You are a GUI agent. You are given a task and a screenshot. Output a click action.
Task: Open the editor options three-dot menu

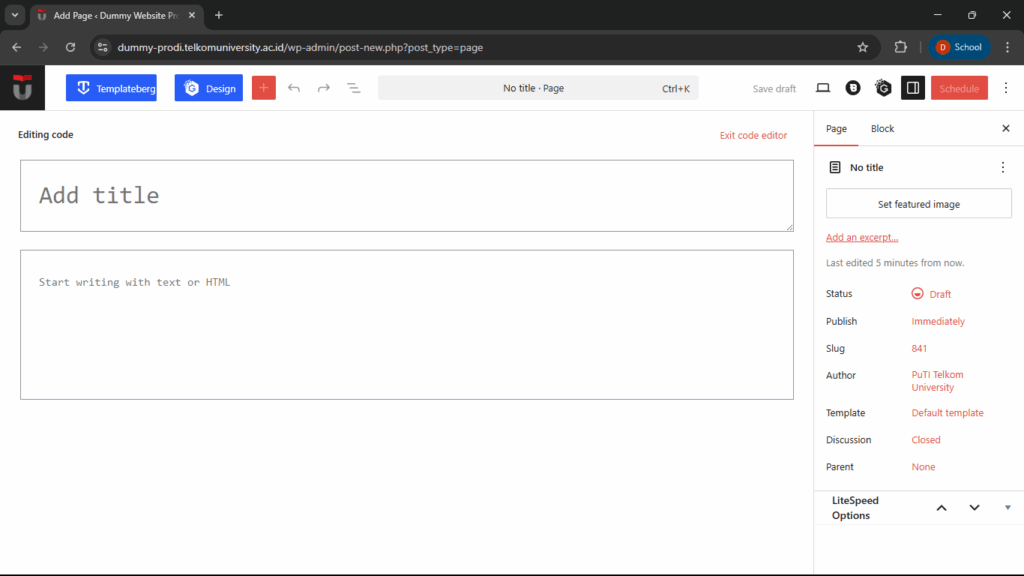click(x=1006, y=88)
